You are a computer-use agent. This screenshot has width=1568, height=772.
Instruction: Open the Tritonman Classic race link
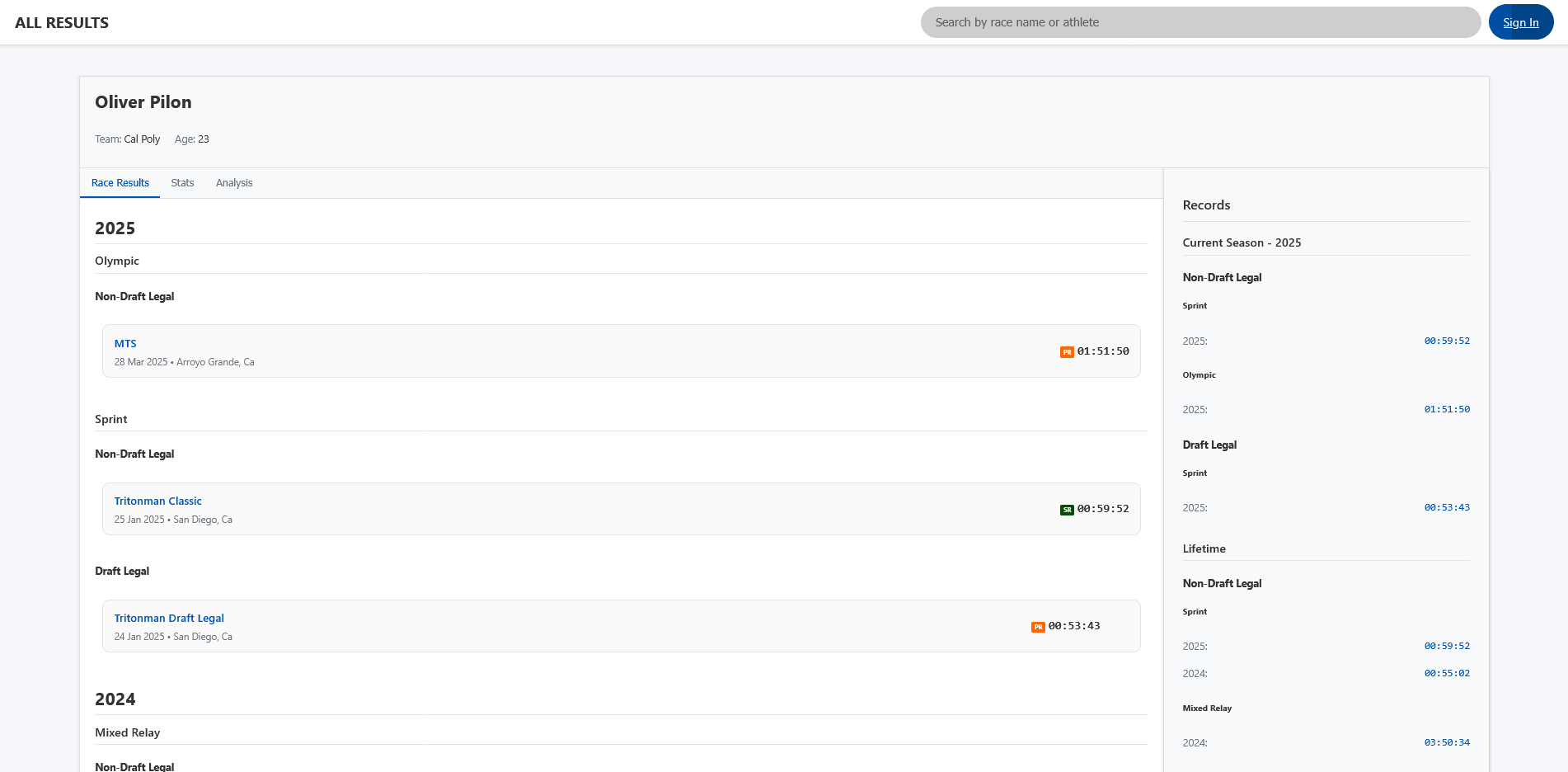click(x=157, y=501)
